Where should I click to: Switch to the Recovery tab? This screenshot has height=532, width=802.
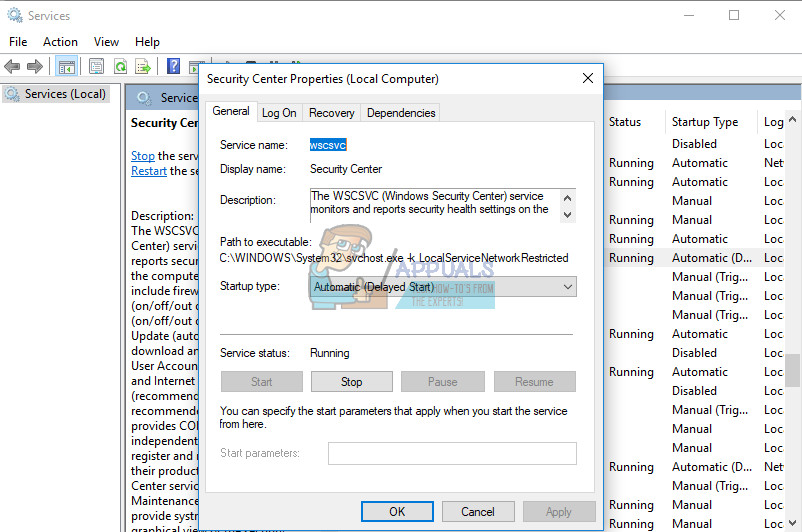(331, 113)
